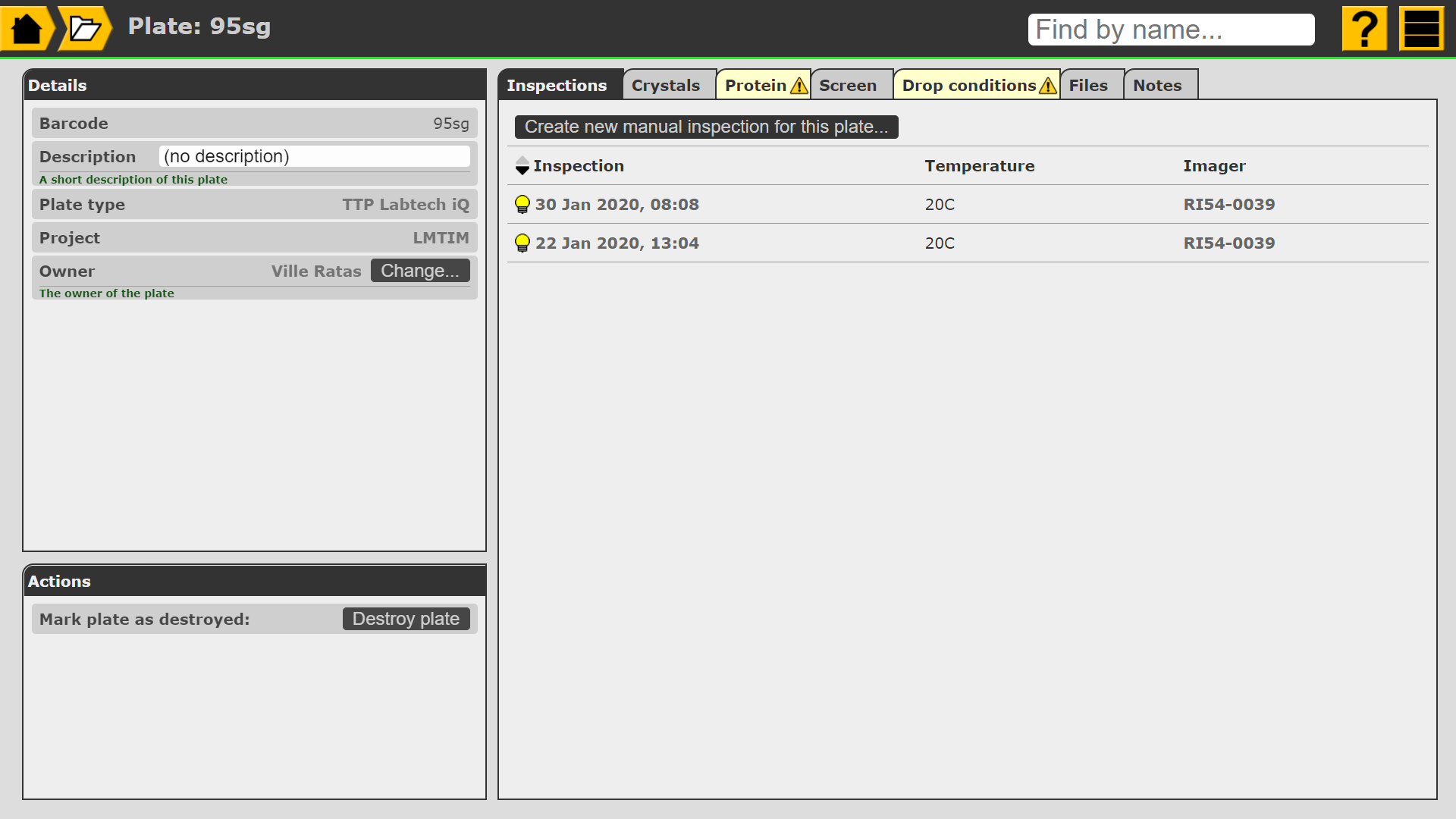Switch to the Crystals tab
The height and width of the screenshot is (819, 1456).
pos(666,86)
